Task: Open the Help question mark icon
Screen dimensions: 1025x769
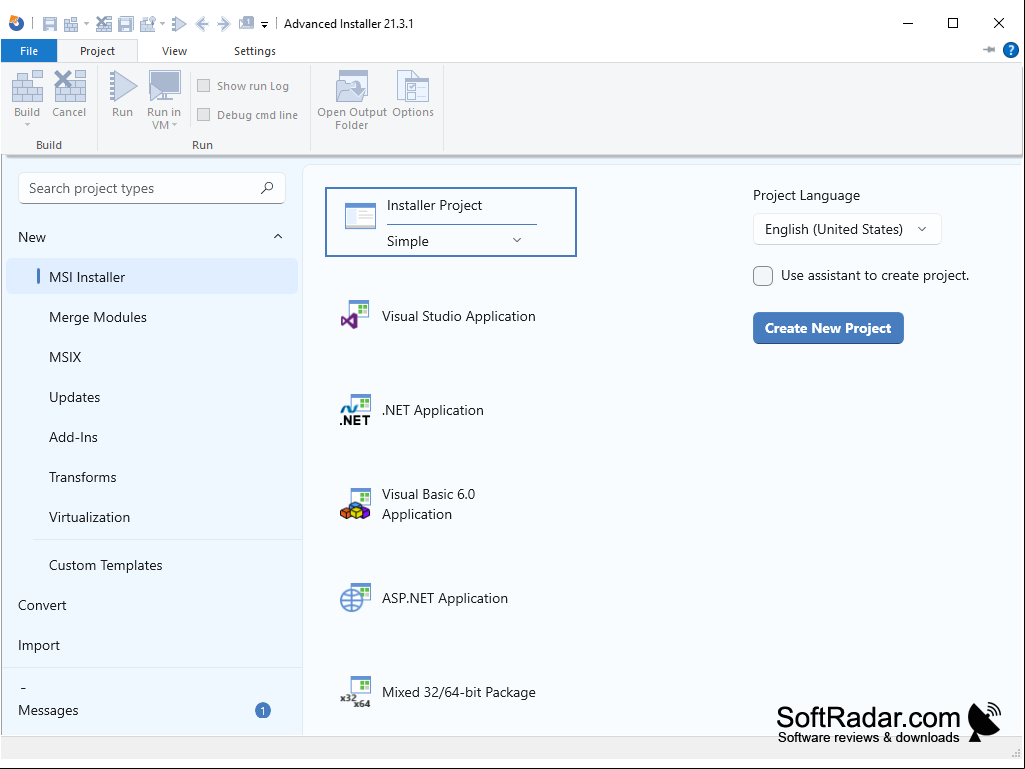Action: [x=1011, y=50]
